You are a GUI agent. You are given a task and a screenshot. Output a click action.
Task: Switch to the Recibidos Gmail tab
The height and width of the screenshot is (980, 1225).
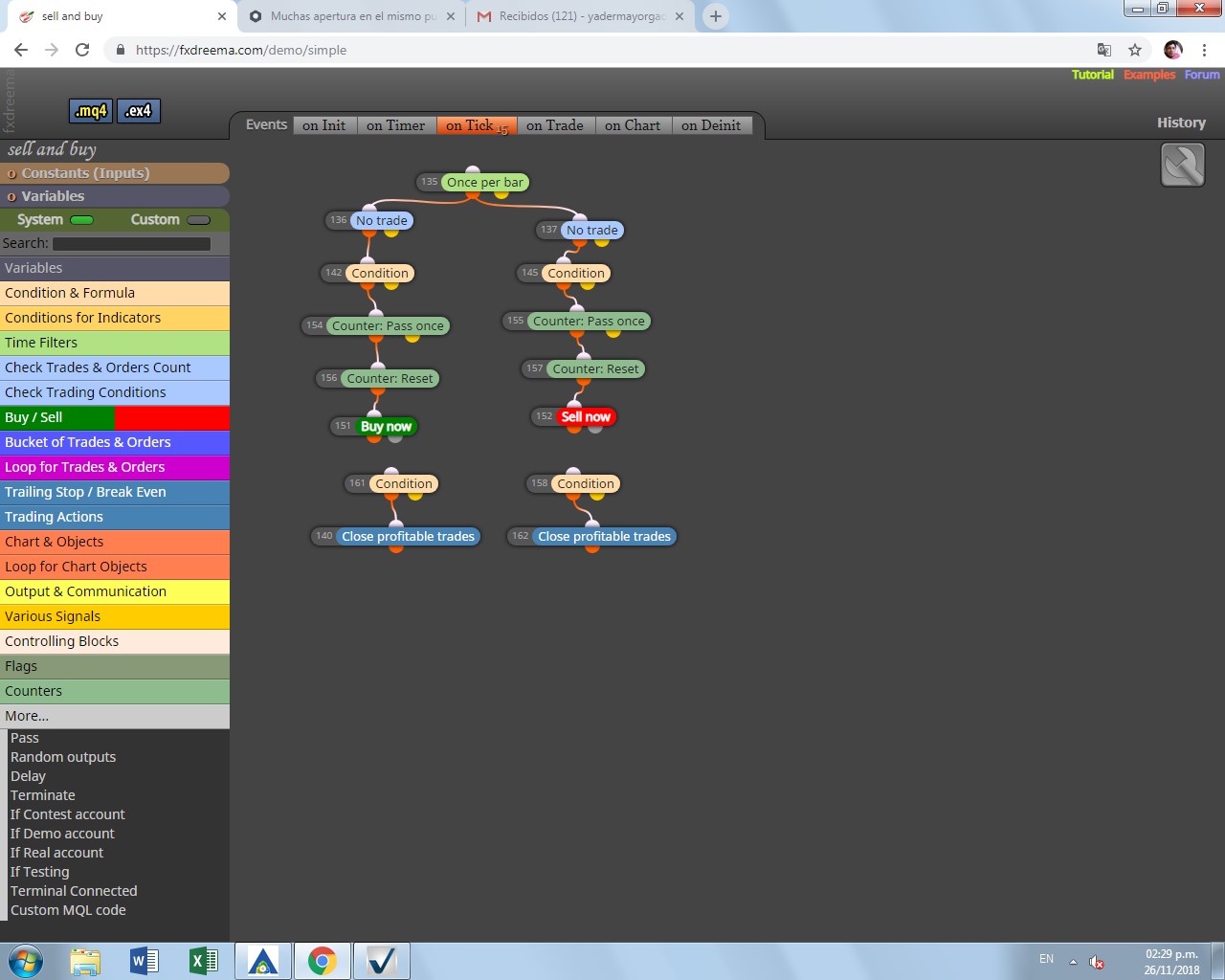(x=581, y=16)
